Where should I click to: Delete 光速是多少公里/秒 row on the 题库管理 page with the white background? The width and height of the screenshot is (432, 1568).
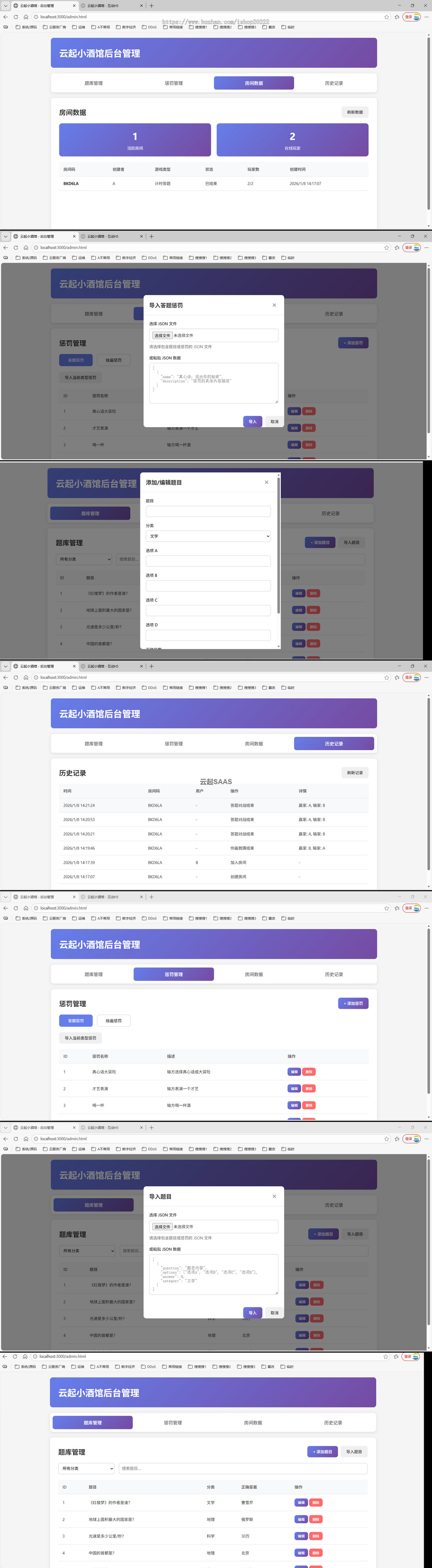coord(316,1536)
